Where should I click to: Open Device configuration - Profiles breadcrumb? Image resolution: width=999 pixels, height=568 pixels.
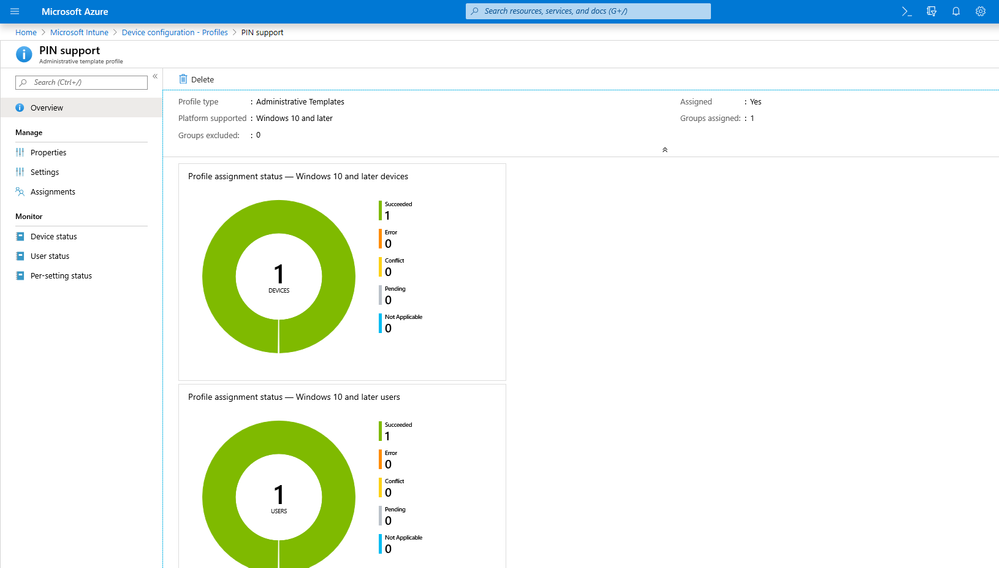coord(175,32)
